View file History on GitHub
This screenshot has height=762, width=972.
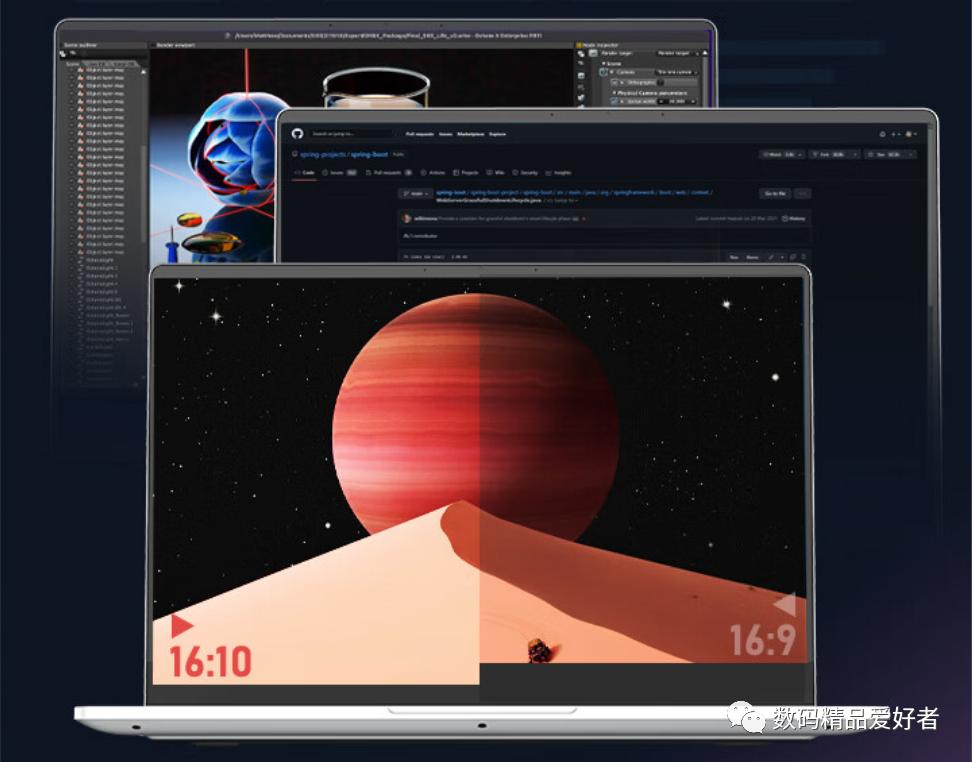(793, 219)
